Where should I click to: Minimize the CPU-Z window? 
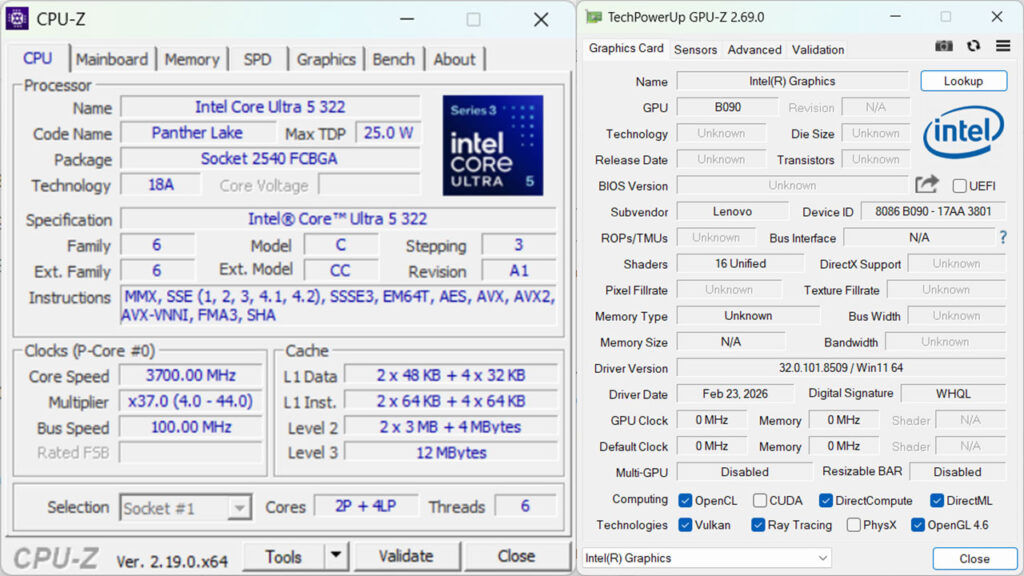407,19
